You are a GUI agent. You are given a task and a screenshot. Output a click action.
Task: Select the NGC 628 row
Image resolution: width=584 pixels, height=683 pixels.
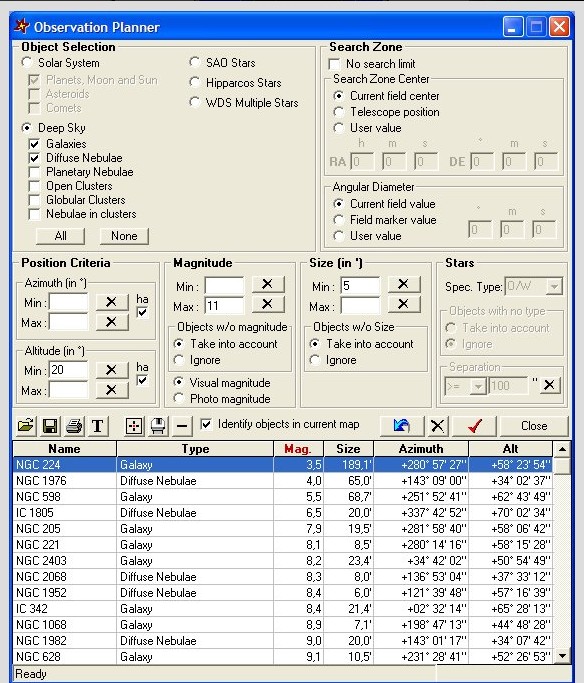(283, 656)
